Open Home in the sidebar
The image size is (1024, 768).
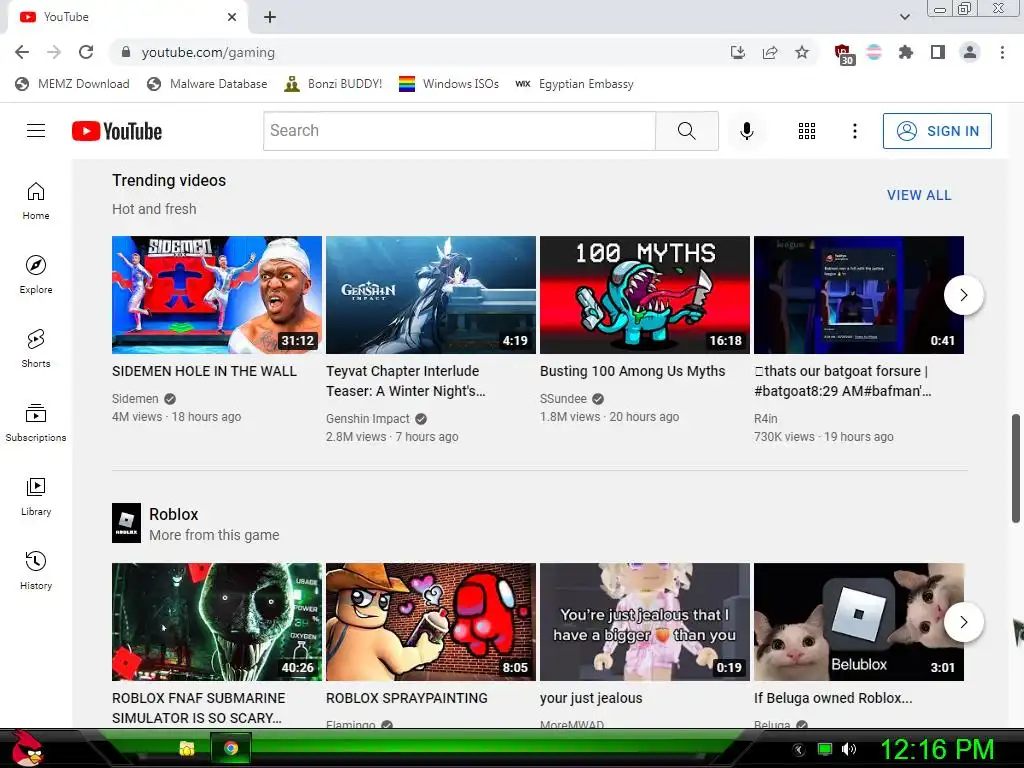(36, 201)
